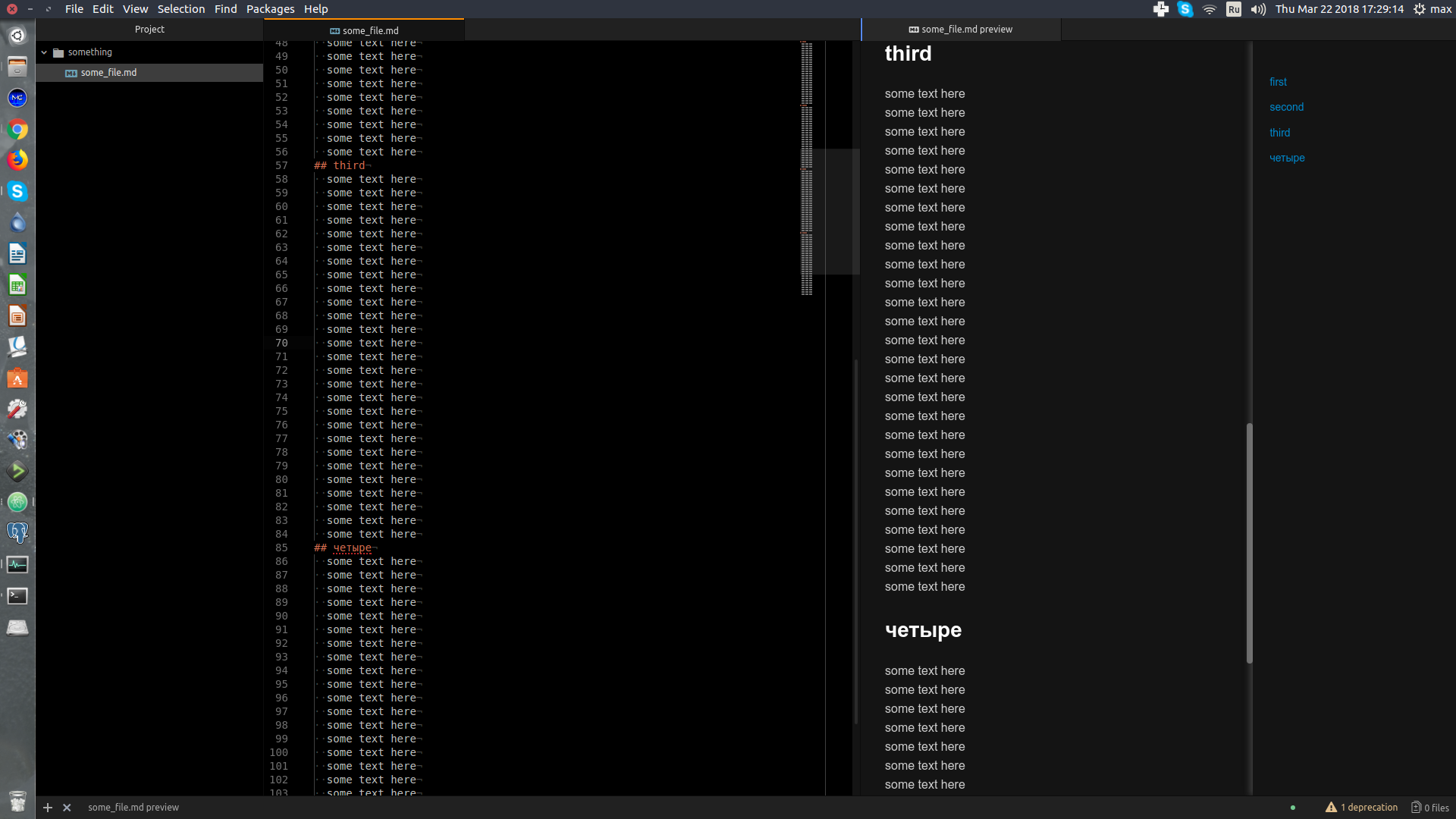Select some_file.md in the project tree
Screen dimensions: 1456x819
coord(108,73)
